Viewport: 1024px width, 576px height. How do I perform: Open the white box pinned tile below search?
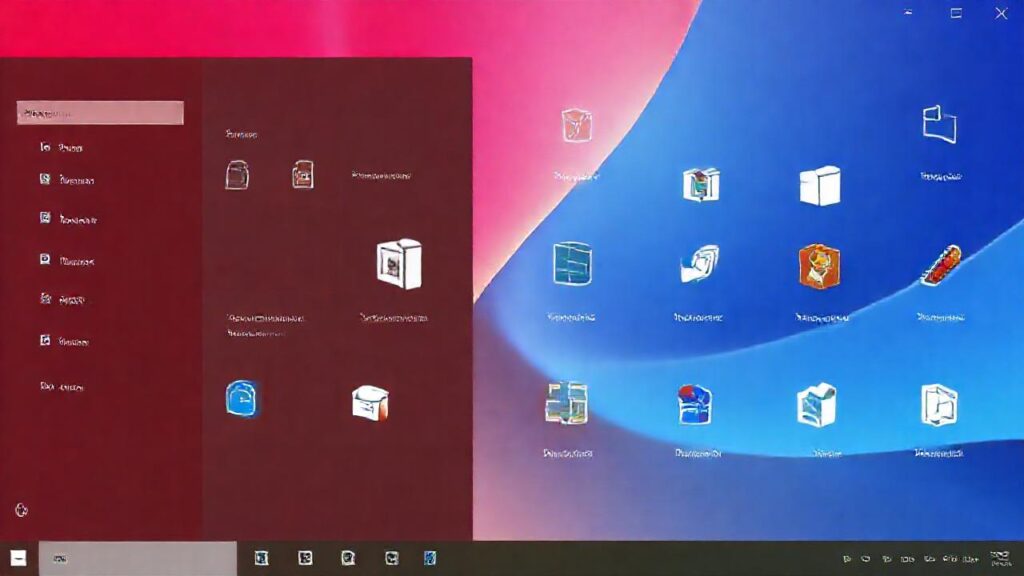tap(240, 176)
